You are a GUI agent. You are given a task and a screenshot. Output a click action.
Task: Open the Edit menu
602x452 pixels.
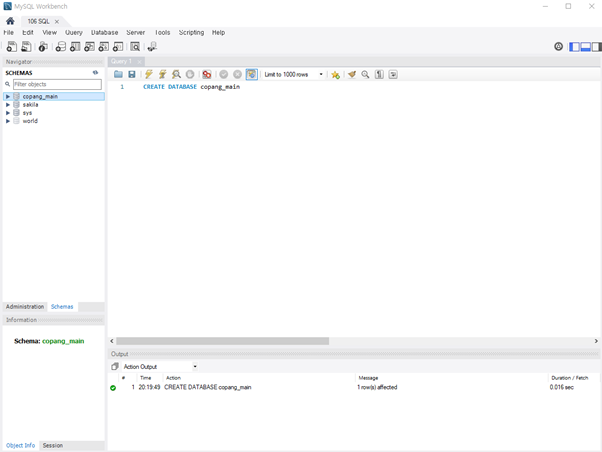(28, 33)
